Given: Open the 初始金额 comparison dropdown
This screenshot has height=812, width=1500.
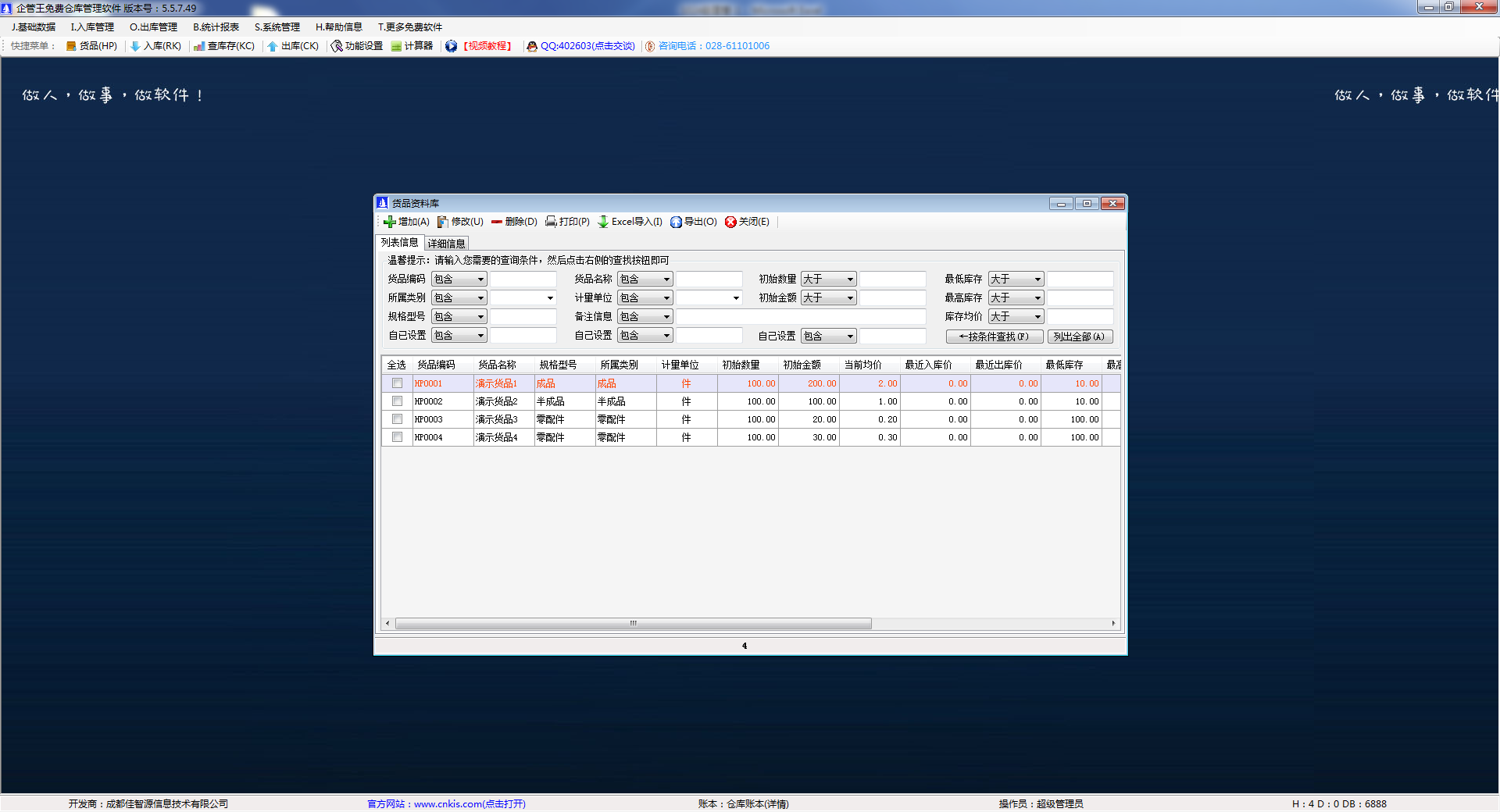Looking at the screenshot, I should (829, 297).
